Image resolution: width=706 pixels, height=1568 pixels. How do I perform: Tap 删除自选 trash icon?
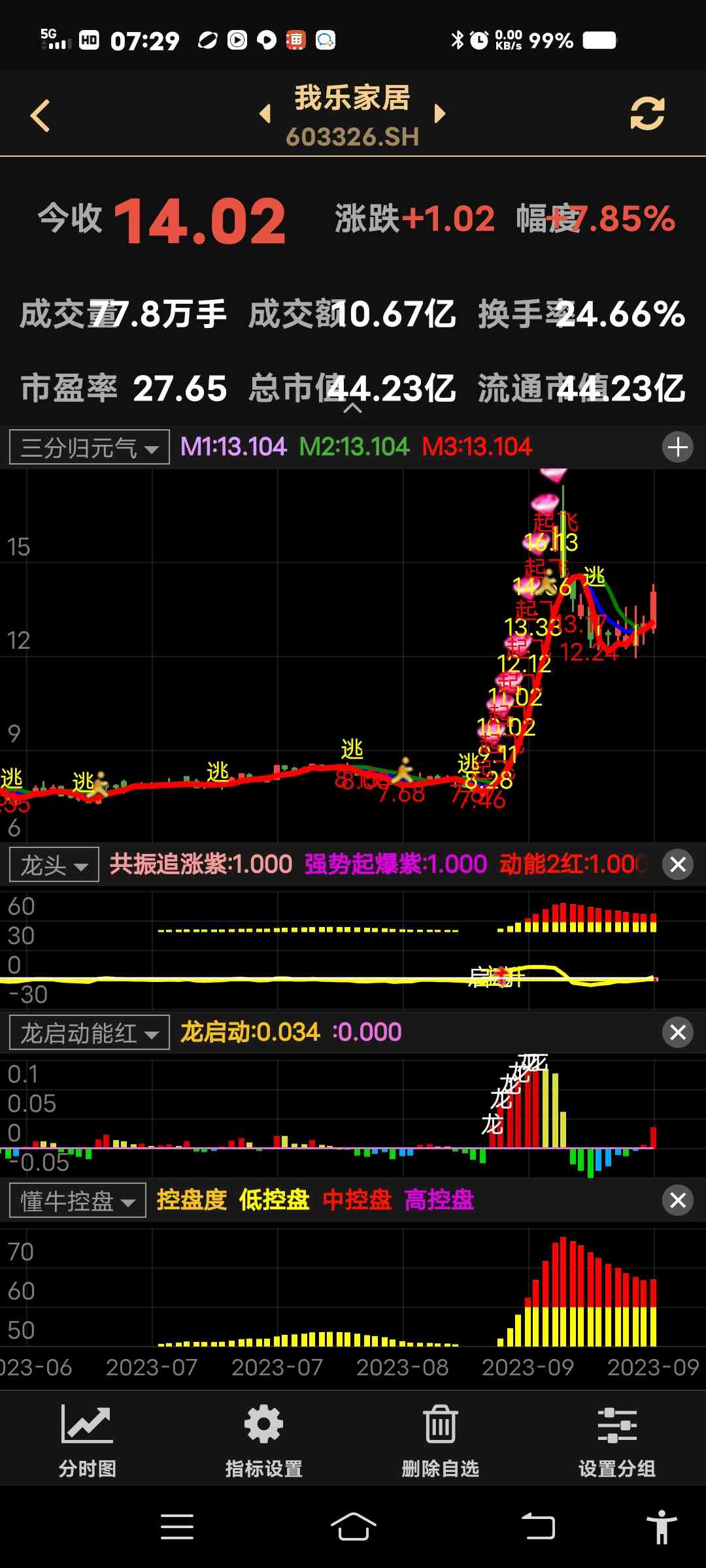pos(441,1441)
